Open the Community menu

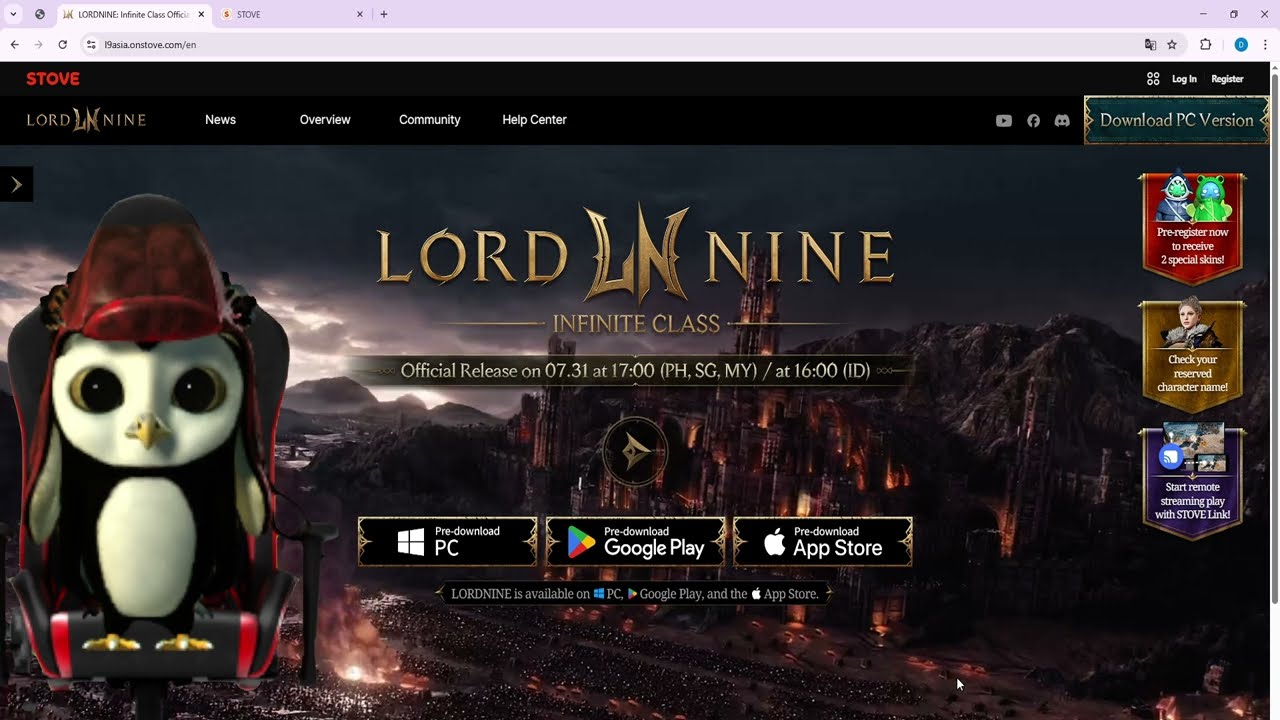(x=430, y=120)
